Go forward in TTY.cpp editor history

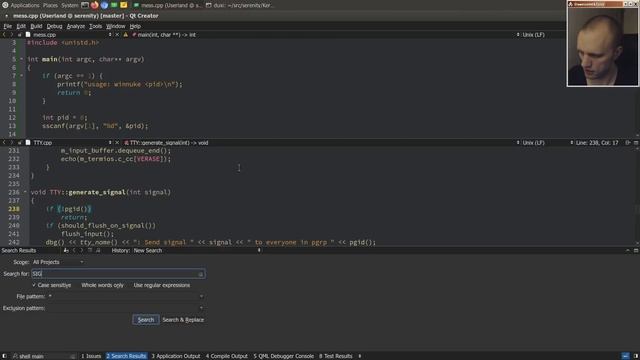(11, 142)
